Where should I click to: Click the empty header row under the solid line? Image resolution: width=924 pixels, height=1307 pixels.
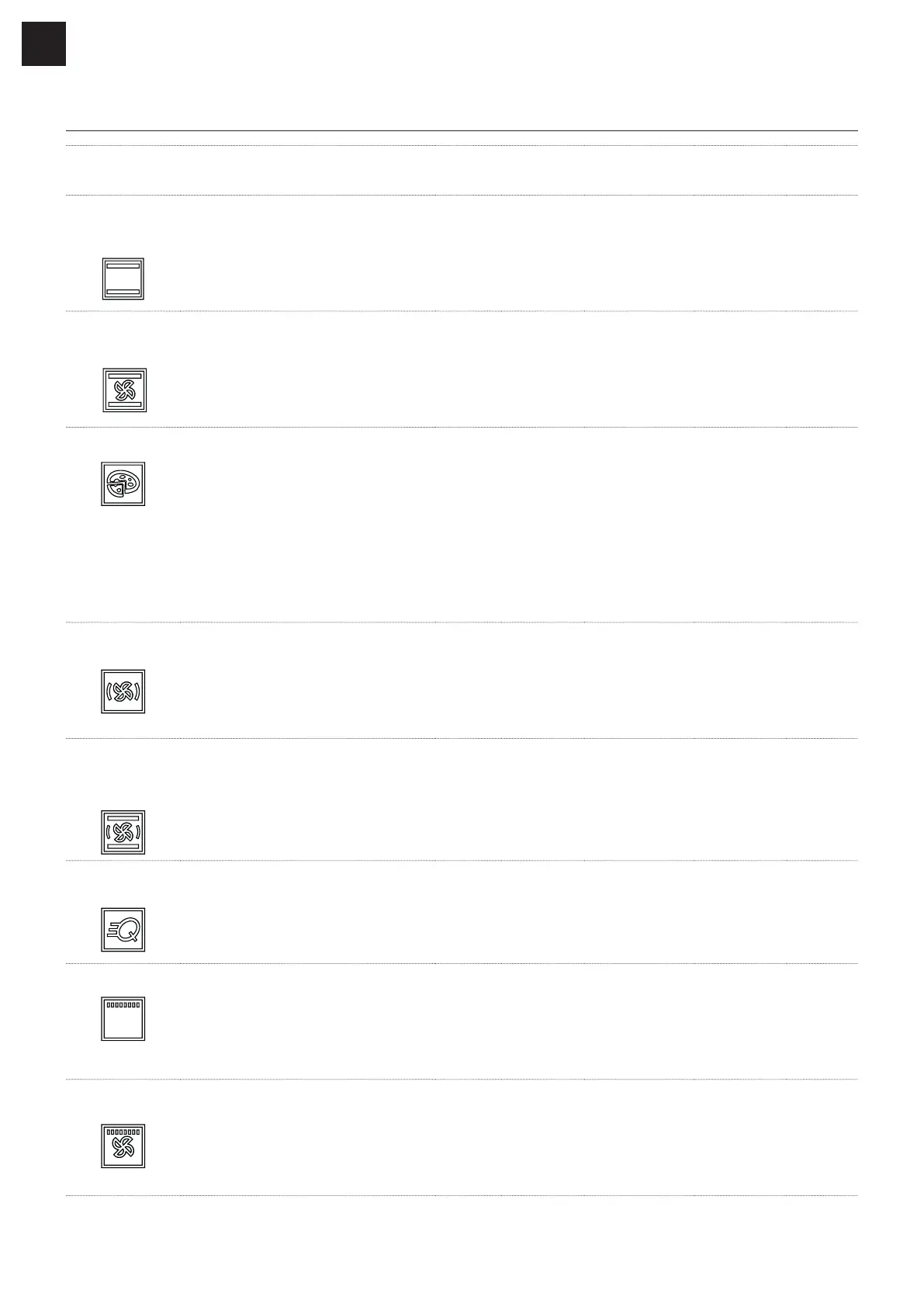click(x=462, y=170)
